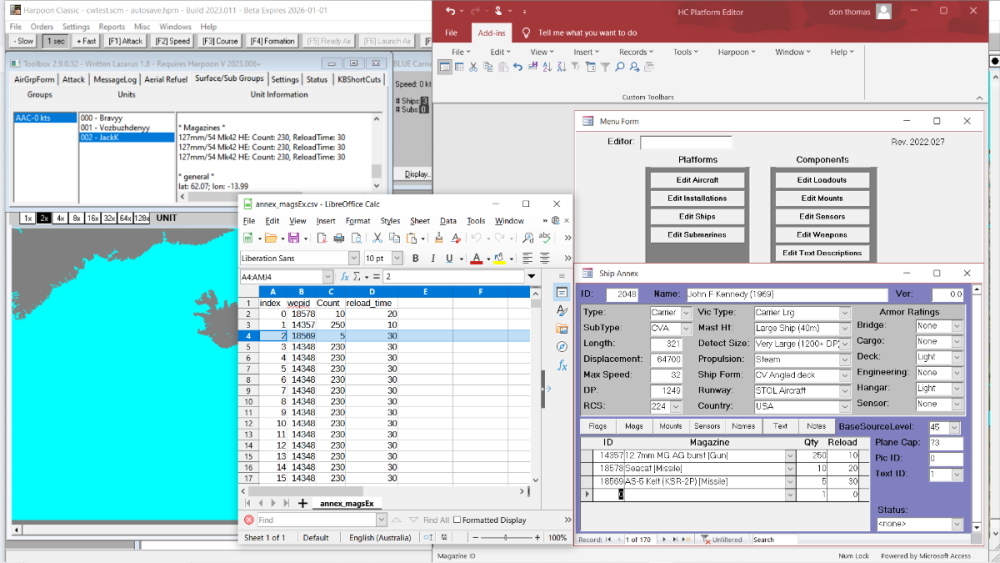Screen dimensions: 1000x563
Task: Click Print icon in Calc toolbar
Action: point(339,238)
